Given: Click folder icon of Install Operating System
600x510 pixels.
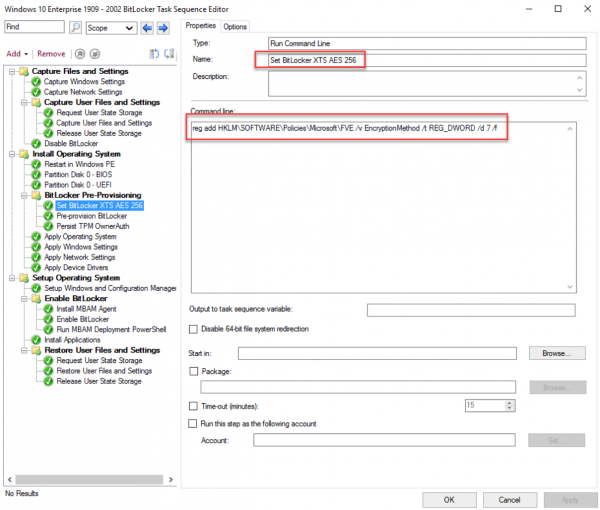Looking at the screenshot, I should tap(24, 154).
